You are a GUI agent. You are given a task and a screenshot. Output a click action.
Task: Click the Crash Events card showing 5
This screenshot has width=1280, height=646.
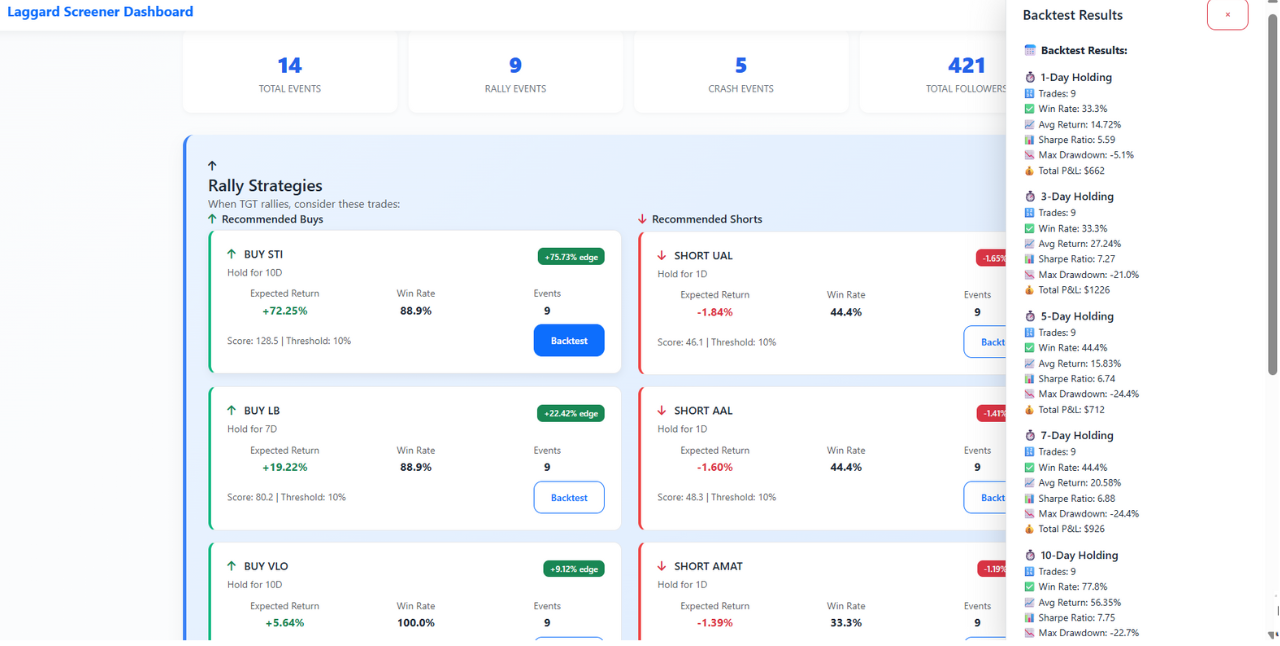741,72
